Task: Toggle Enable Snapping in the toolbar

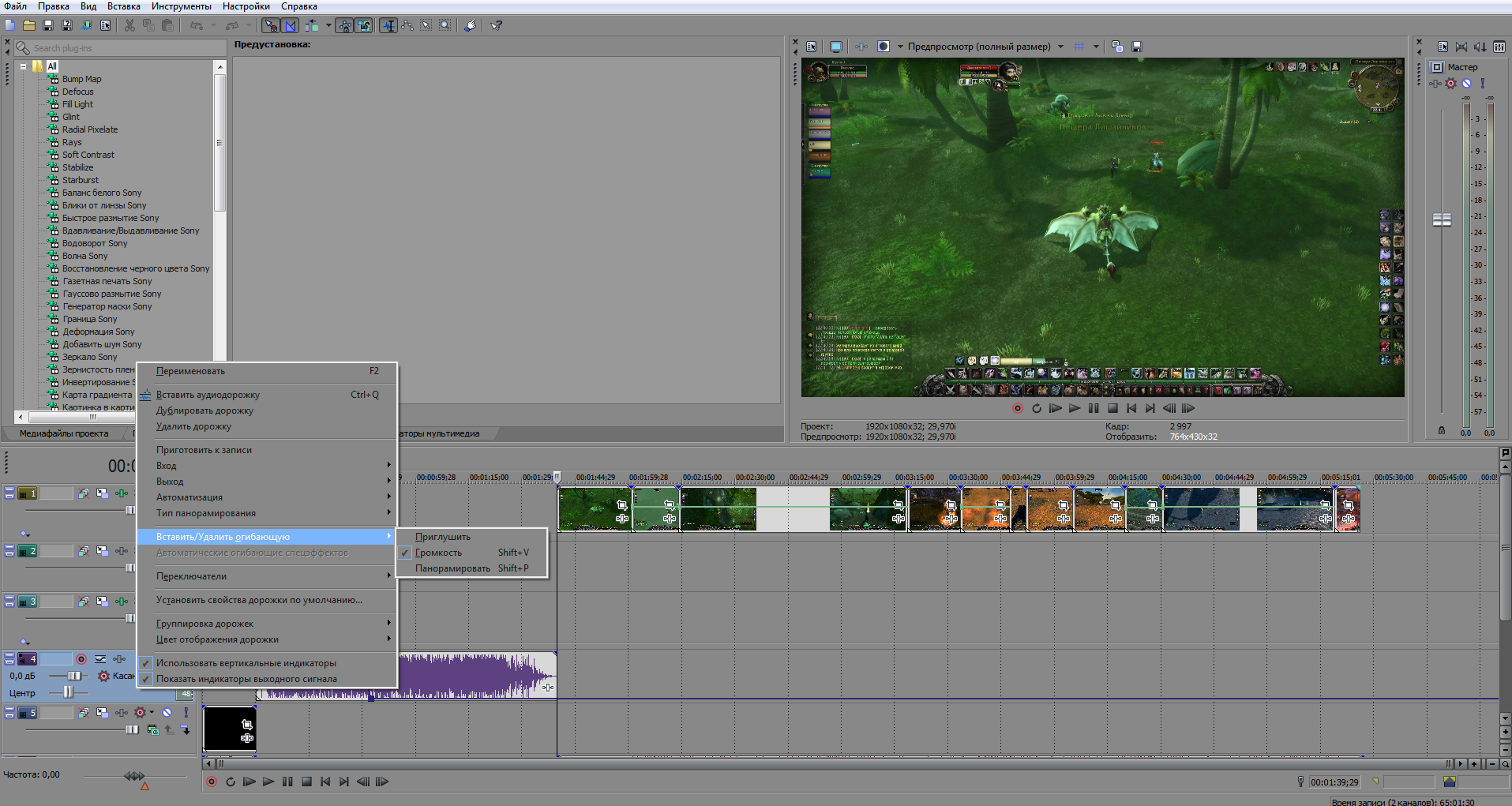Action: coord(271,25)
